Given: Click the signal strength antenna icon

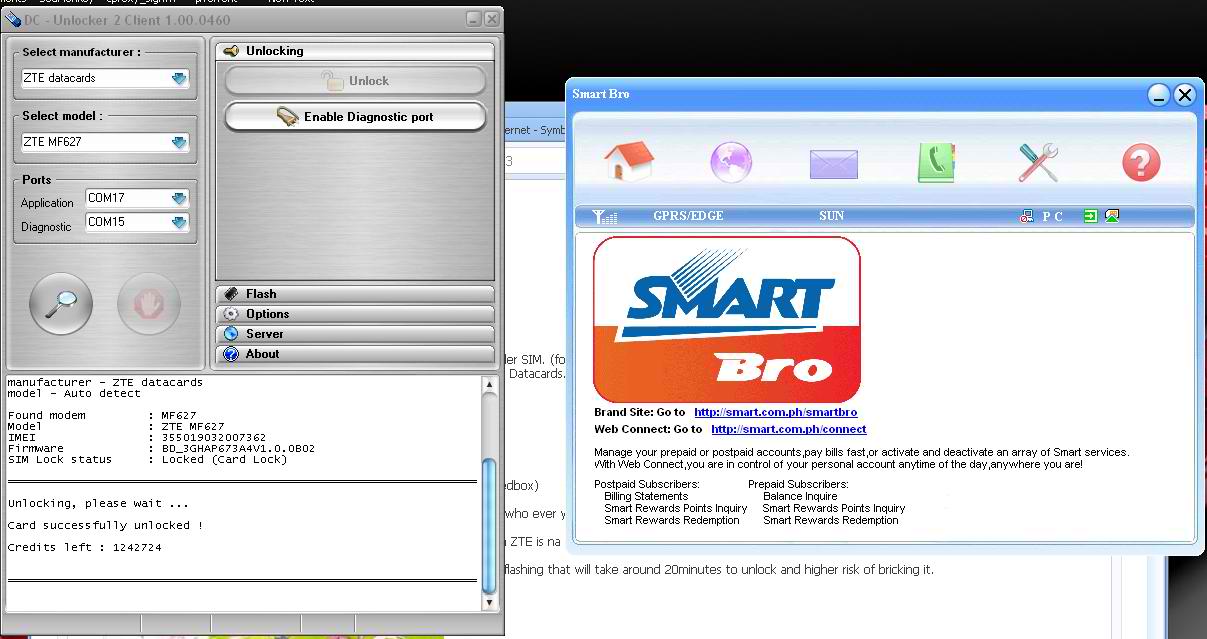Looking at the screenshot, I should point(604,216).
